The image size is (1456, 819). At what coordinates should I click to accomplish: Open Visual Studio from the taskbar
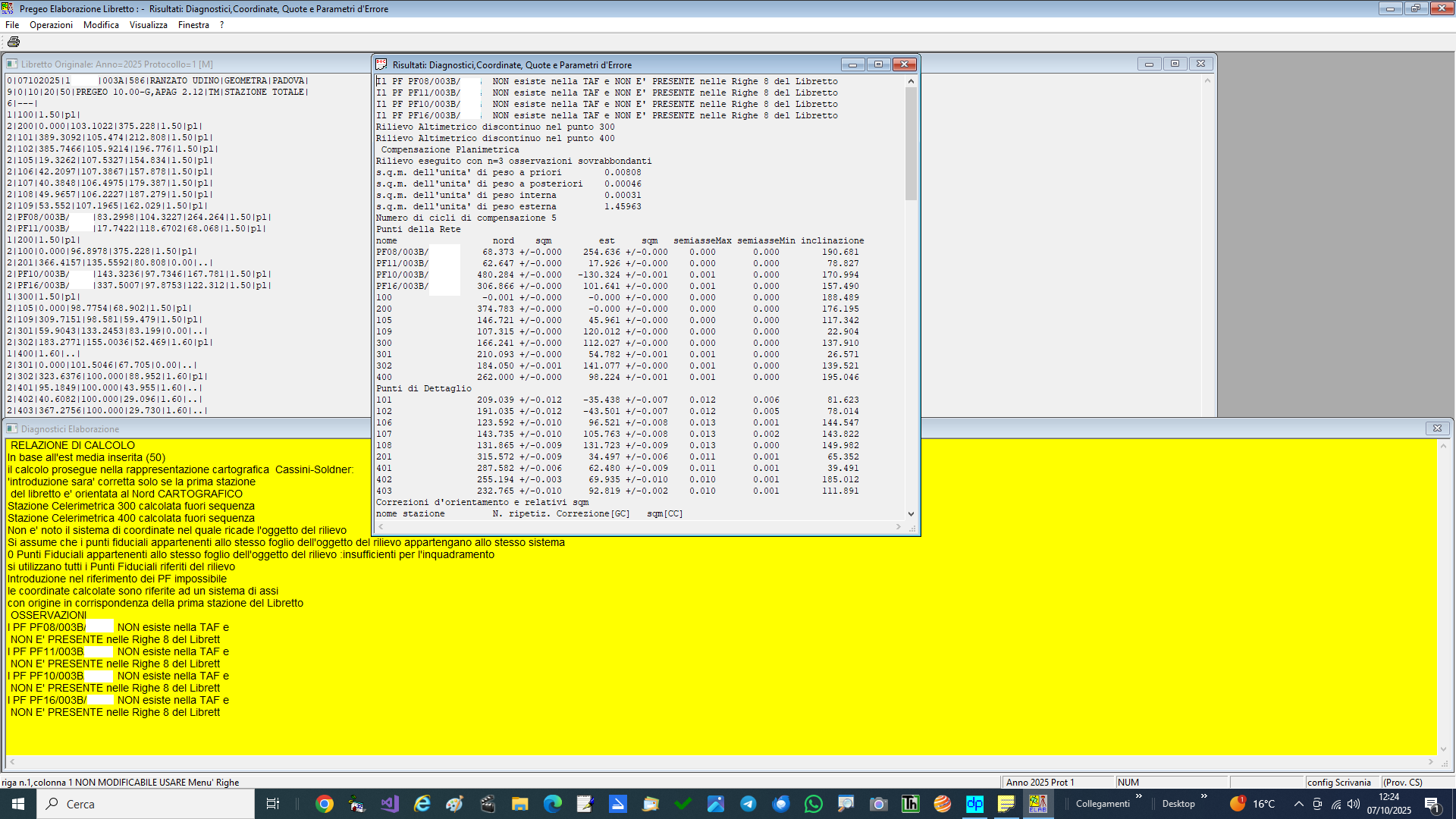point(390,804)
